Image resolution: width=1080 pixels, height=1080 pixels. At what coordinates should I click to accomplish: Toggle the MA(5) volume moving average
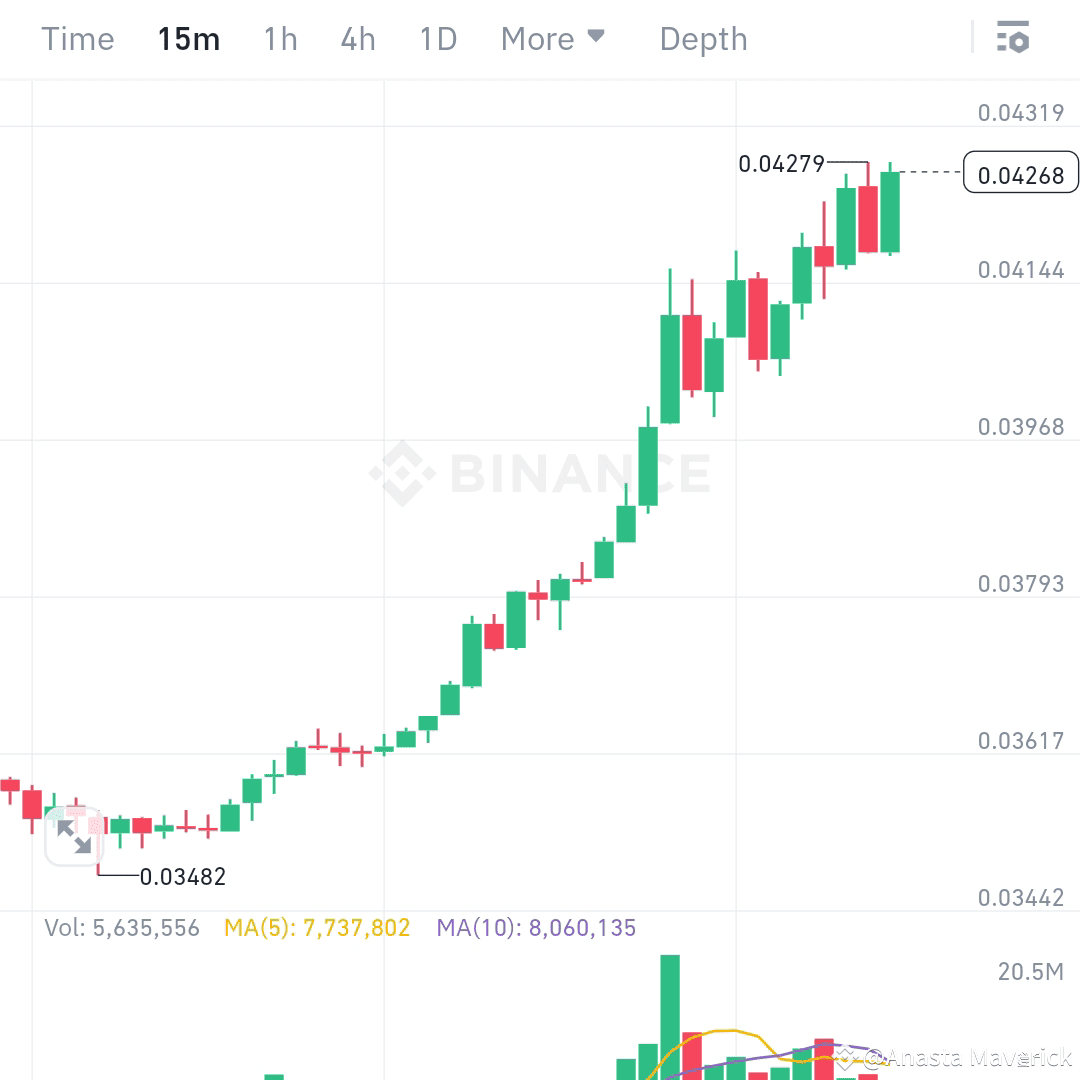click(318, 928)
